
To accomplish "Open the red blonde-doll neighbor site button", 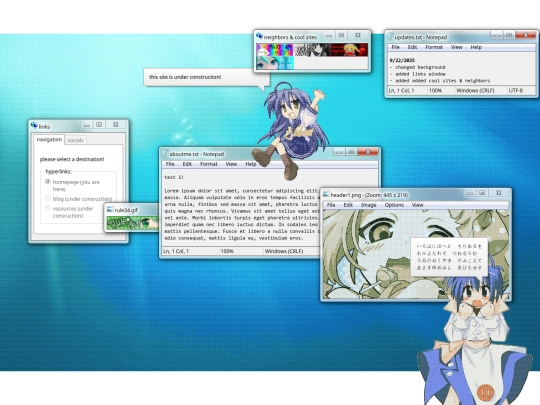I will click(349, 50).
